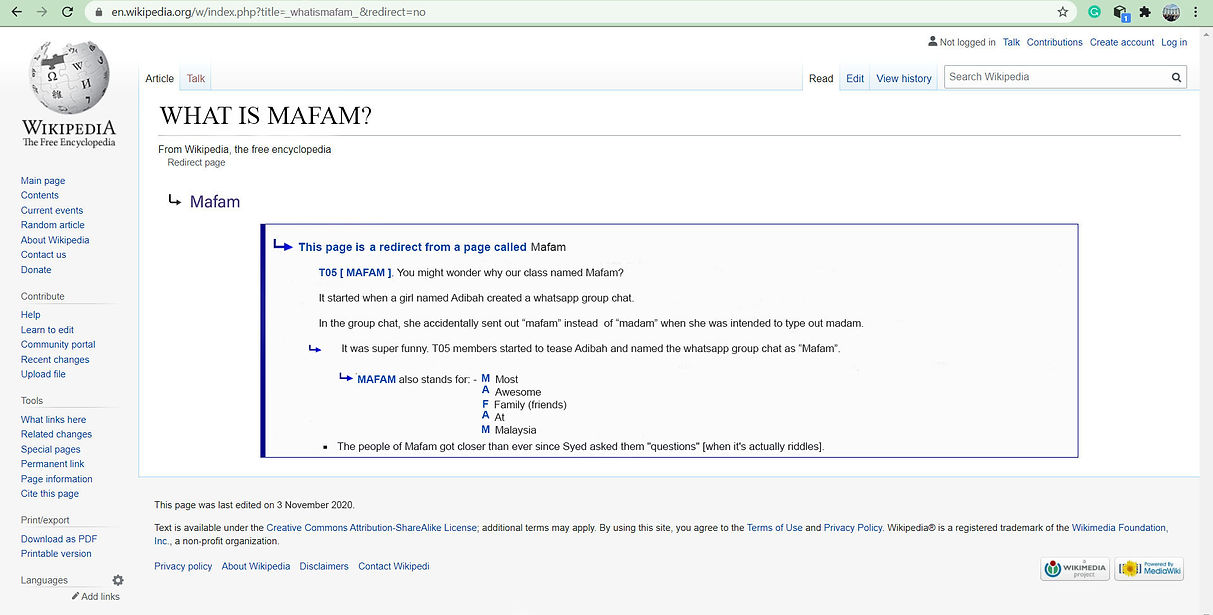Reload the page with refresh icon
The height and width of the screenshot is (615, 1213).
coord(66,12)
